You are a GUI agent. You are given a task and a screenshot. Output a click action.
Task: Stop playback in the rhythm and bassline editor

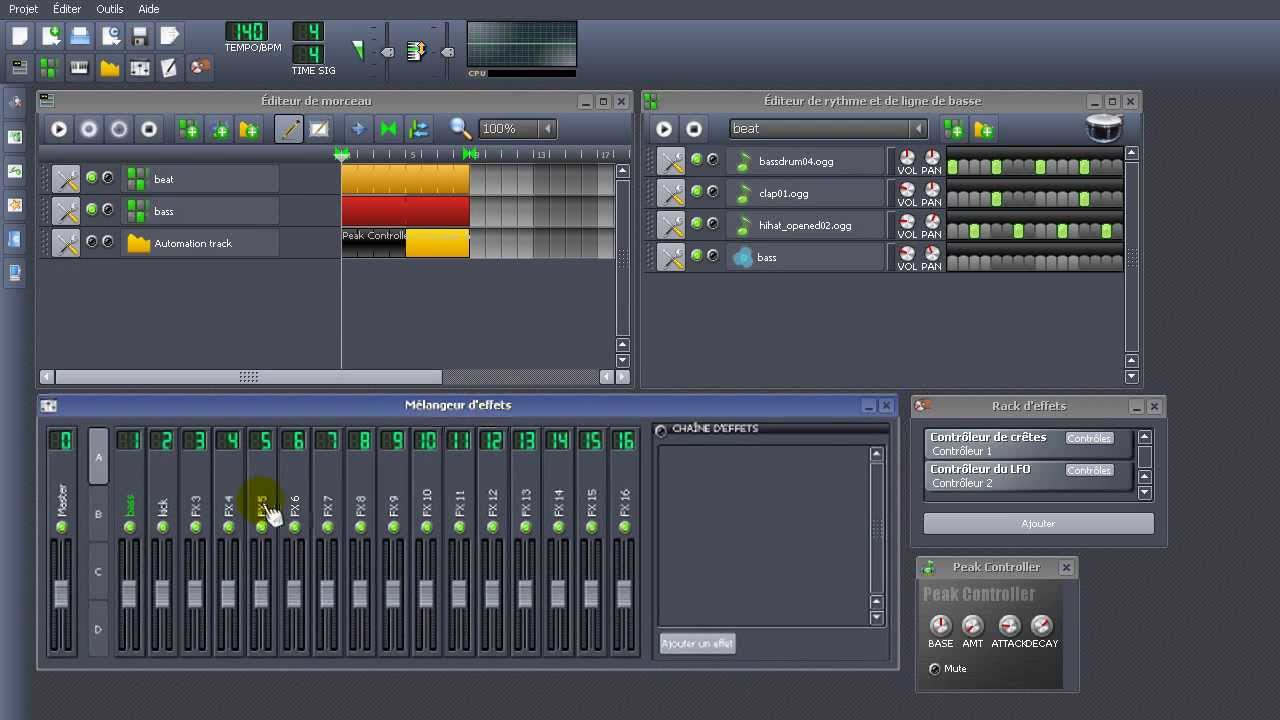pyautogui.click(x=694, y=129)
